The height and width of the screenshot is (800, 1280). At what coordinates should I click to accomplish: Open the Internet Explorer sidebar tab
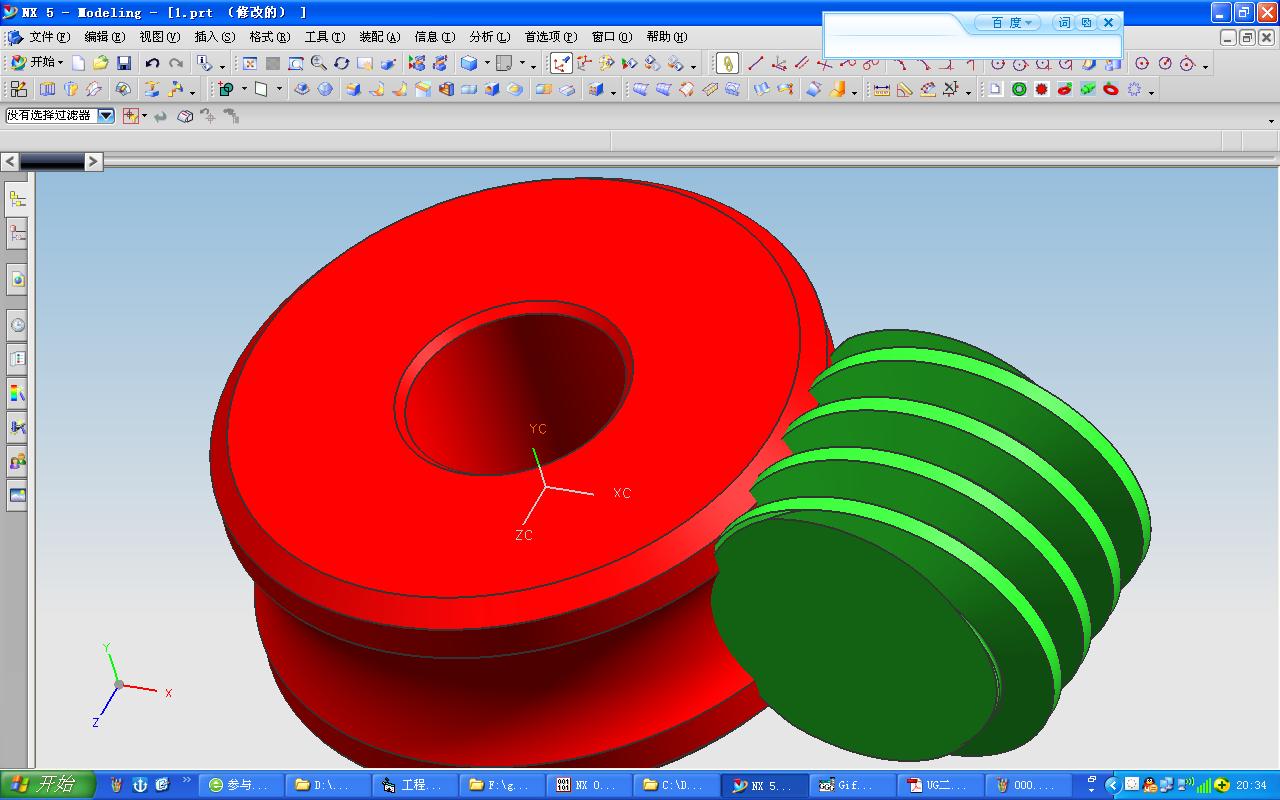pos(17,280)
